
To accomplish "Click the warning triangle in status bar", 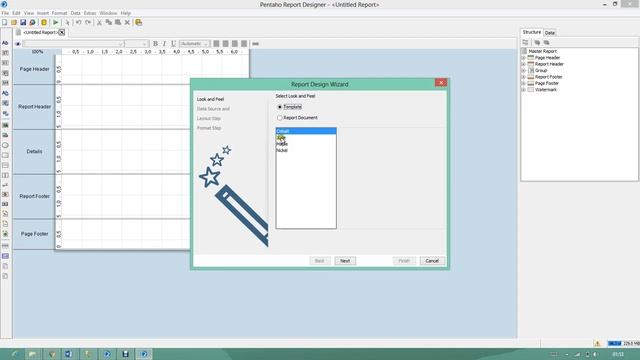I will pos(597,343).
